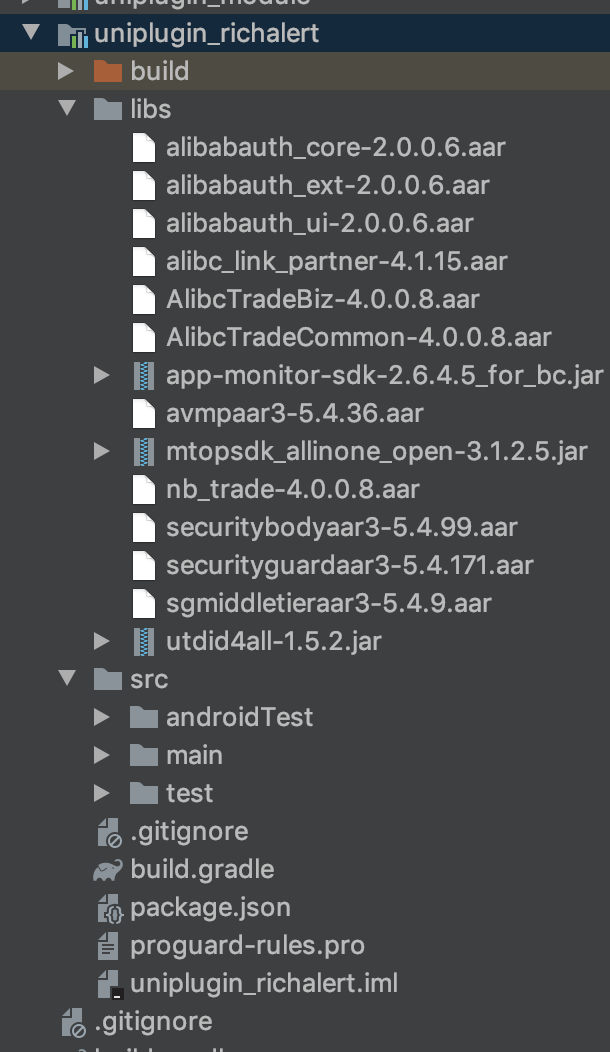This screenshot has height=1052, width=610.
Task: Expand the build folder arrow
Action: pos(66,71)
